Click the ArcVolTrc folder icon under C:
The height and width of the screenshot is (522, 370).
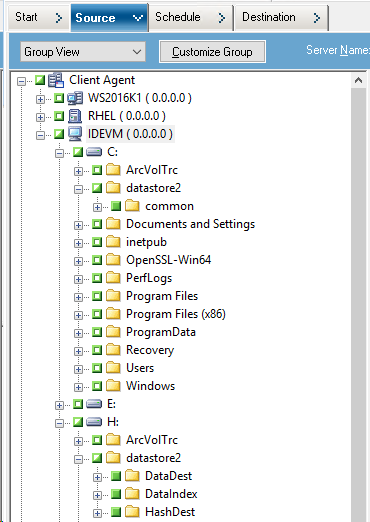[x=113, y=170]
